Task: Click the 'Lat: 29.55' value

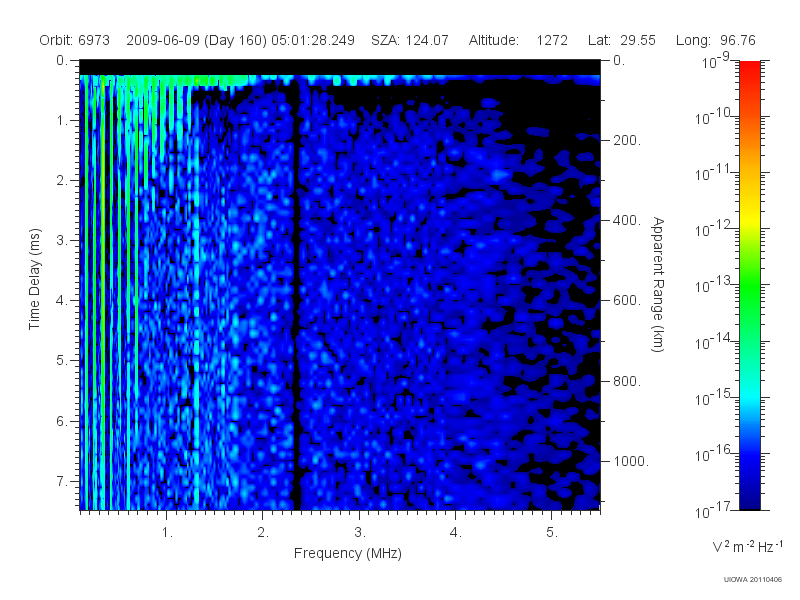Action: pyautogui.click(x=621, y=40)
